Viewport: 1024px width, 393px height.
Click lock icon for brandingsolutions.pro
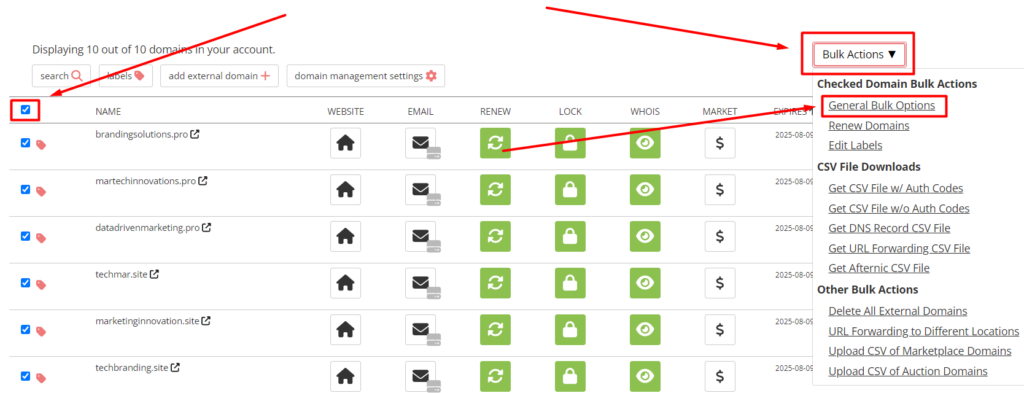click(x=570, y=143)
